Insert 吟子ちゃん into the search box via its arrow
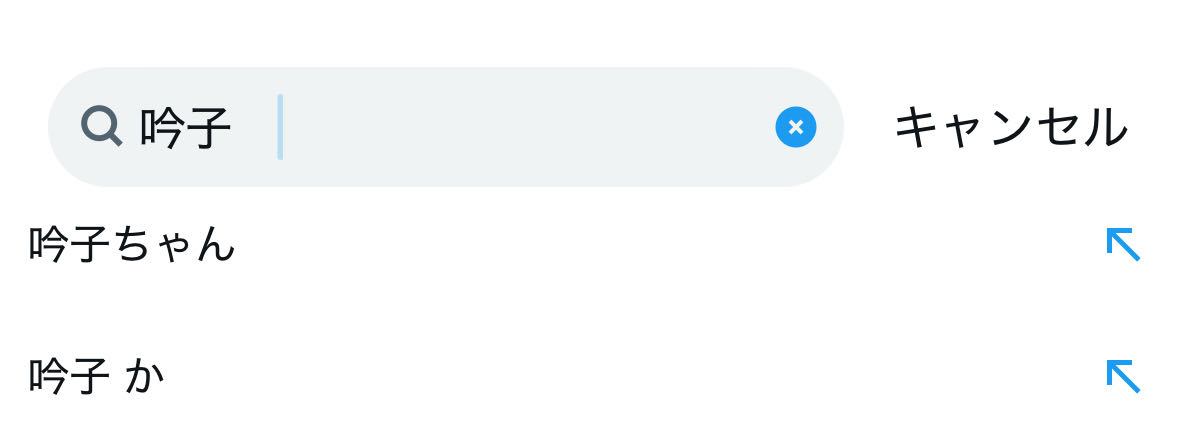1179x441 pixels. click(x=1122, y=244)
